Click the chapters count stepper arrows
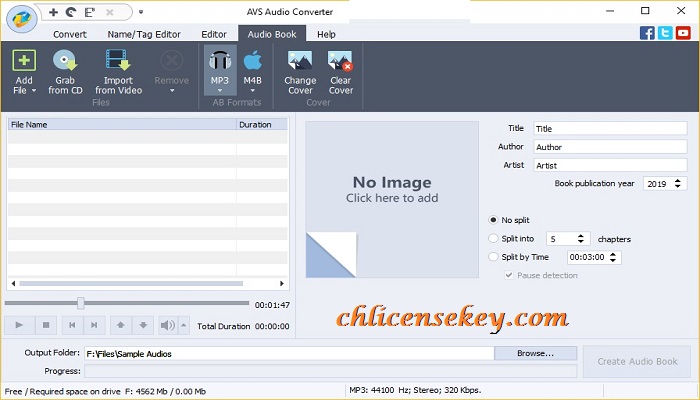The width and height of the screenshot is (700, 400). (580, 239)
